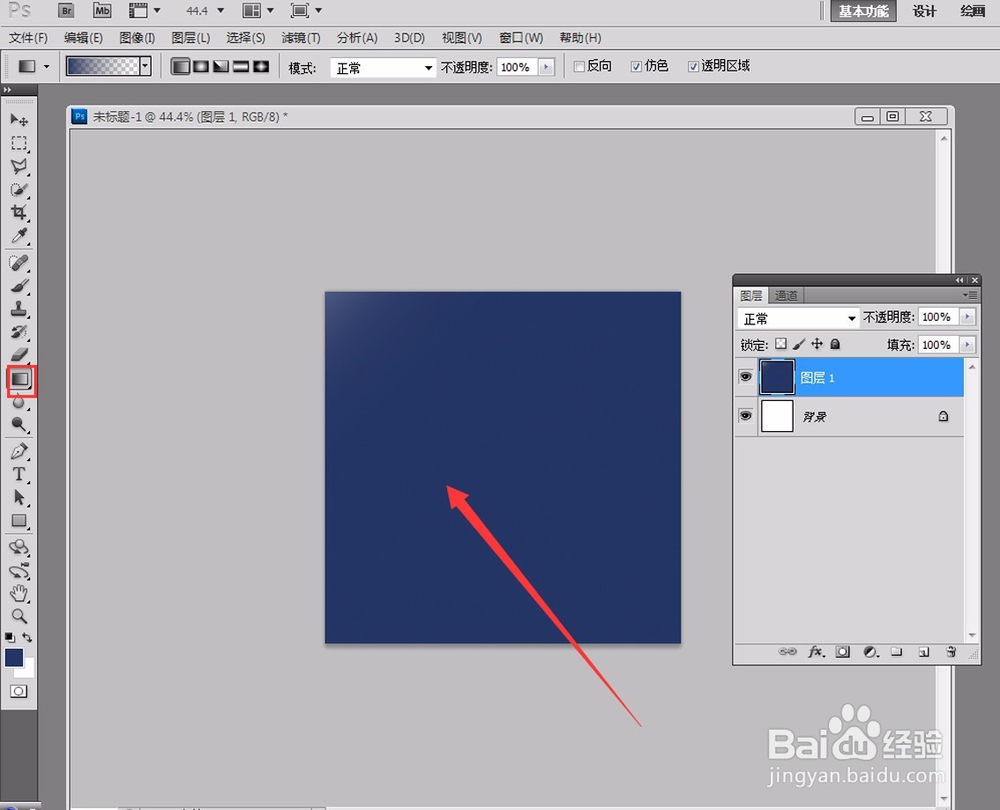Swap foreground and background colors
The height and width of the screenshot is (810, 1000).
[x=27, y=637]
